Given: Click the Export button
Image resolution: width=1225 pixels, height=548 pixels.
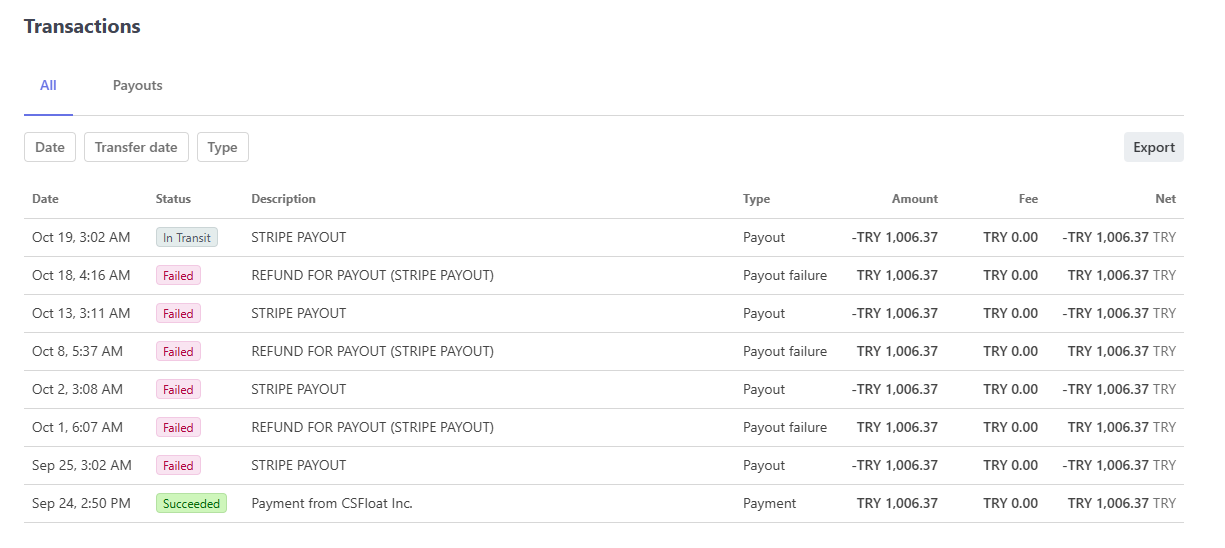Looking at the screenshot, I should click(x=1153, y=148).
